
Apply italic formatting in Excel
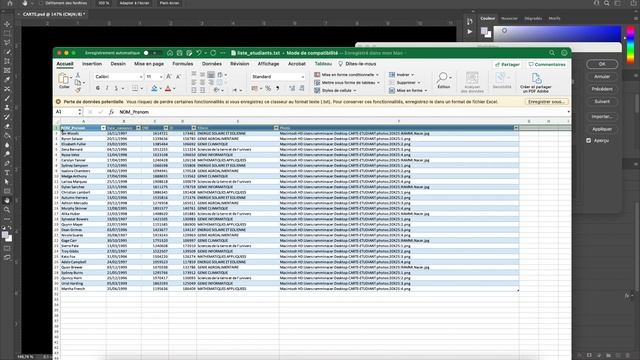point(107,88)
